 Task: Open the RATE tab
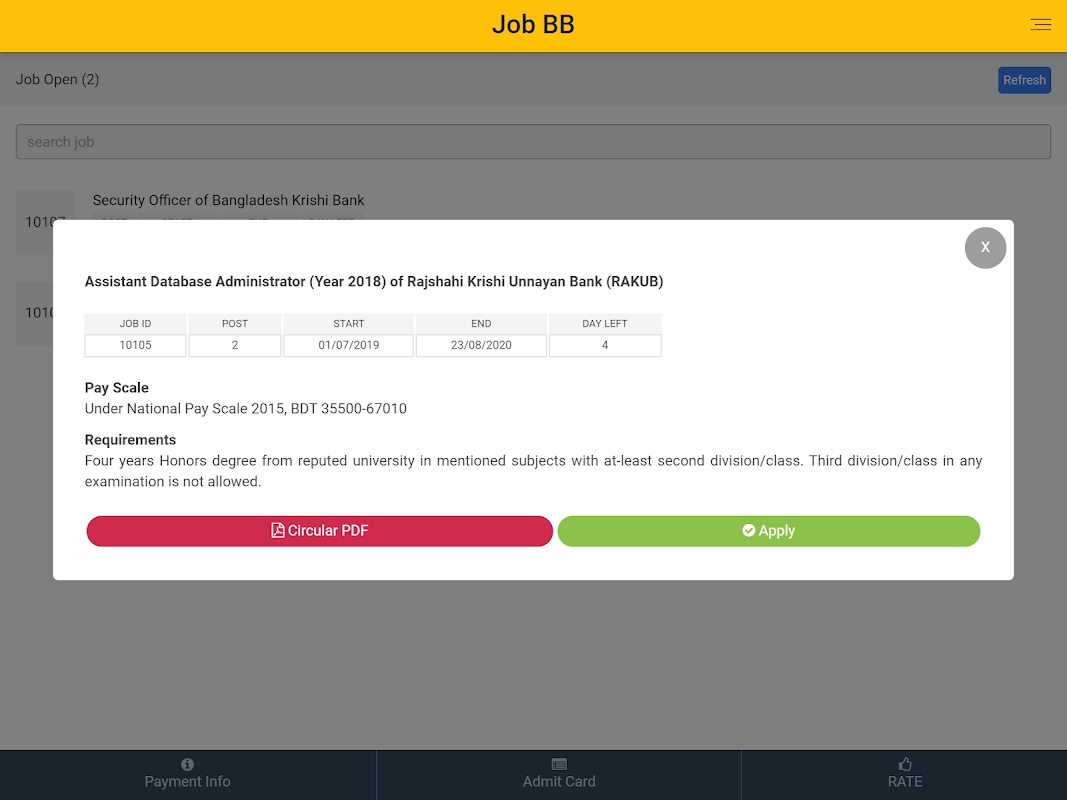click(904, 774)
